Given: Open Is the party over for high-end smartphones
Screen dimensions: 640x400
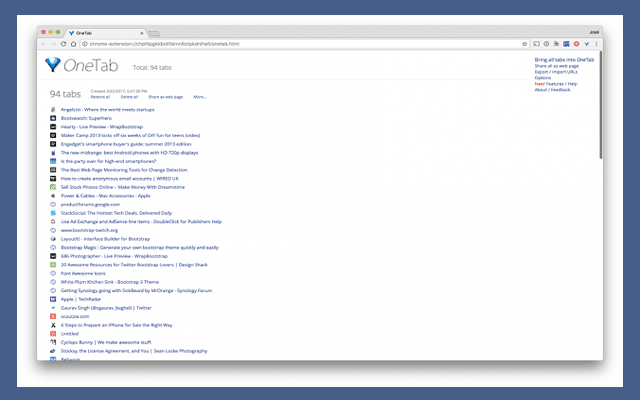Looking at the screenshot, I should [x=108, y=161].
